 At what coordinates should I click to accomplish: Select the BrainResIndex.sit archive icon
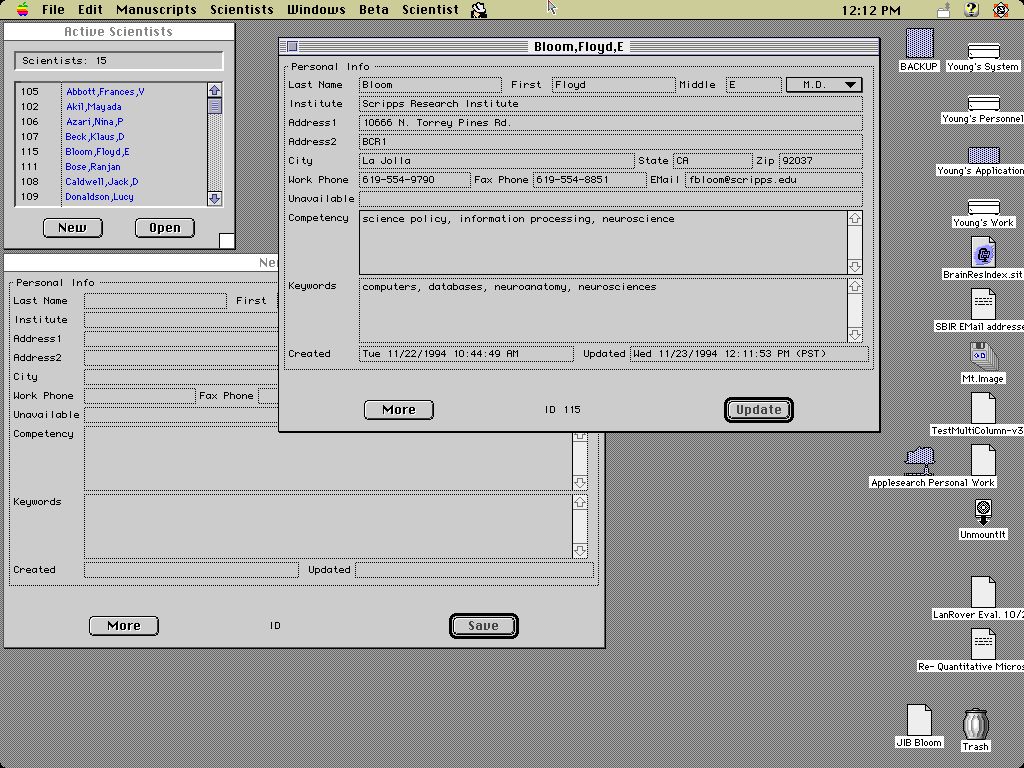click(983, 255)
